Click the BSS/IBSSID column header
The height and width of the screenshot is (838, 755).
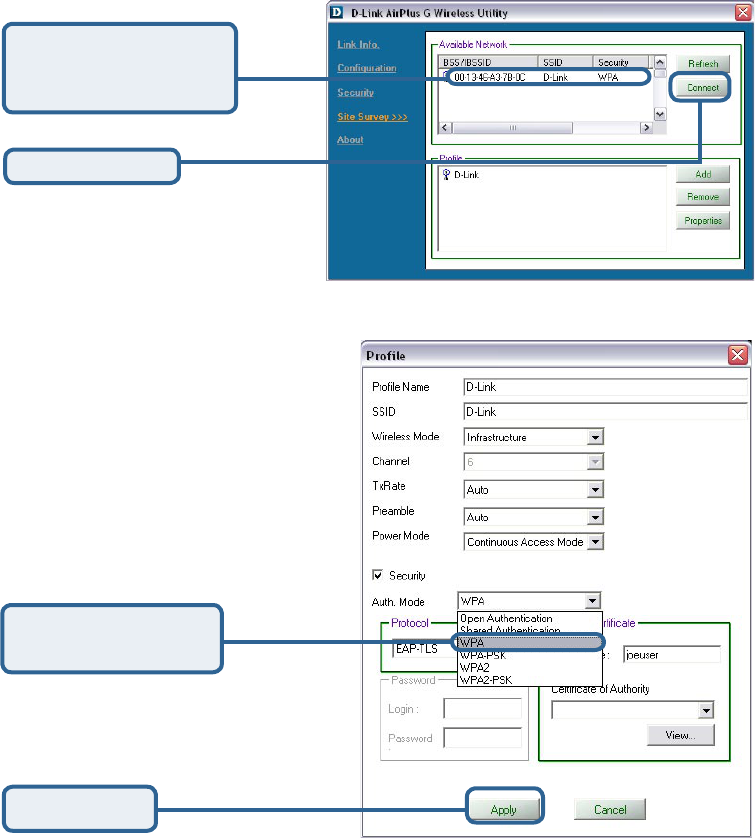coord(488,62)
